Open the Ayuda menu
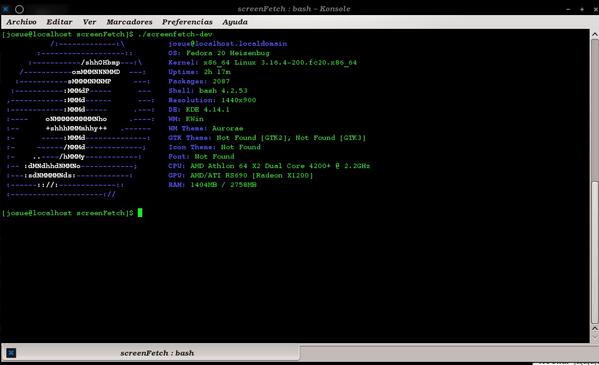The image size is (599, 365). click(235, 22)
